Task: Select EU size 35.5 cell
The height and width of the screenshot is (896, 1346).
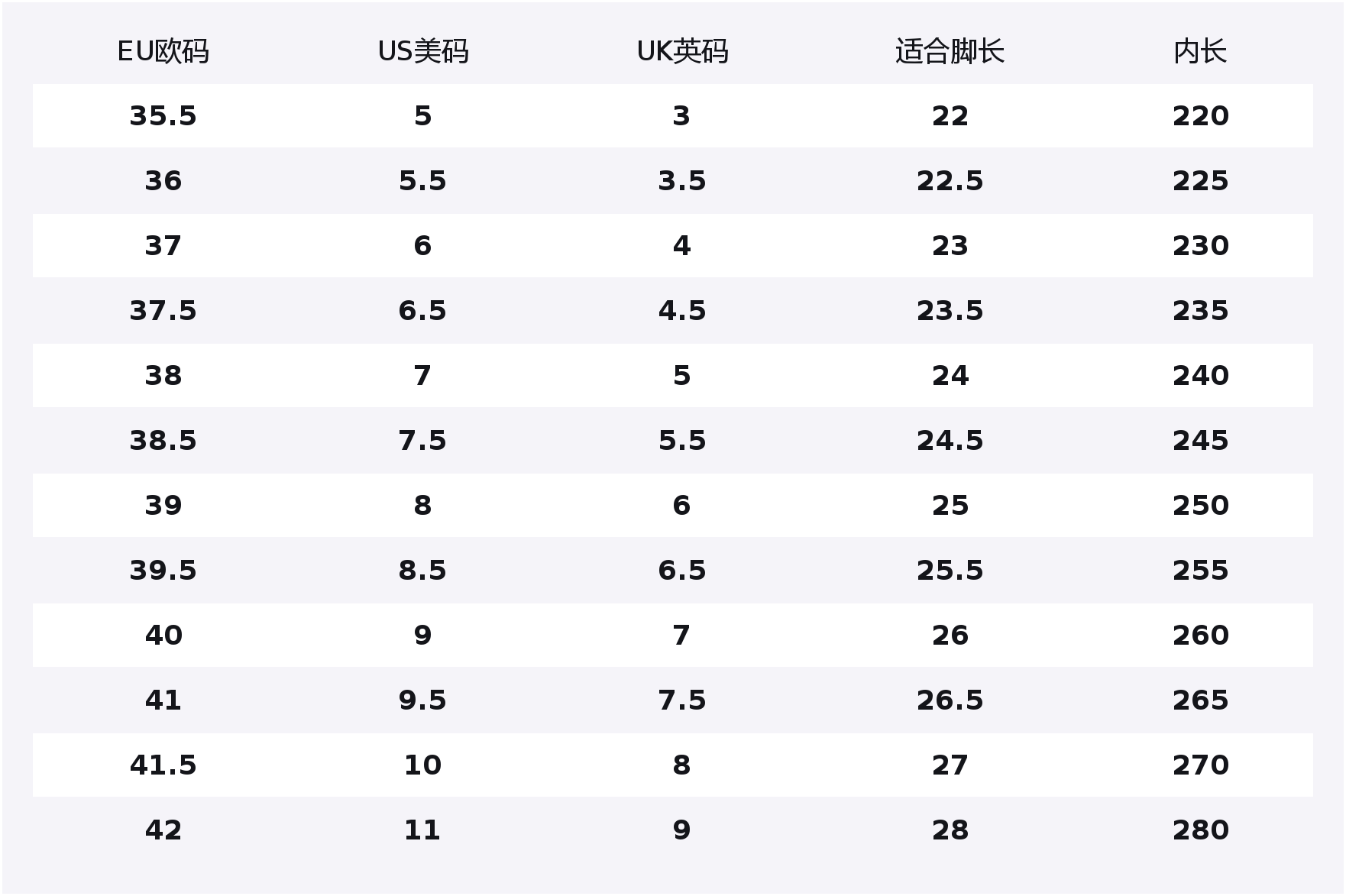Action: point(163,116)
